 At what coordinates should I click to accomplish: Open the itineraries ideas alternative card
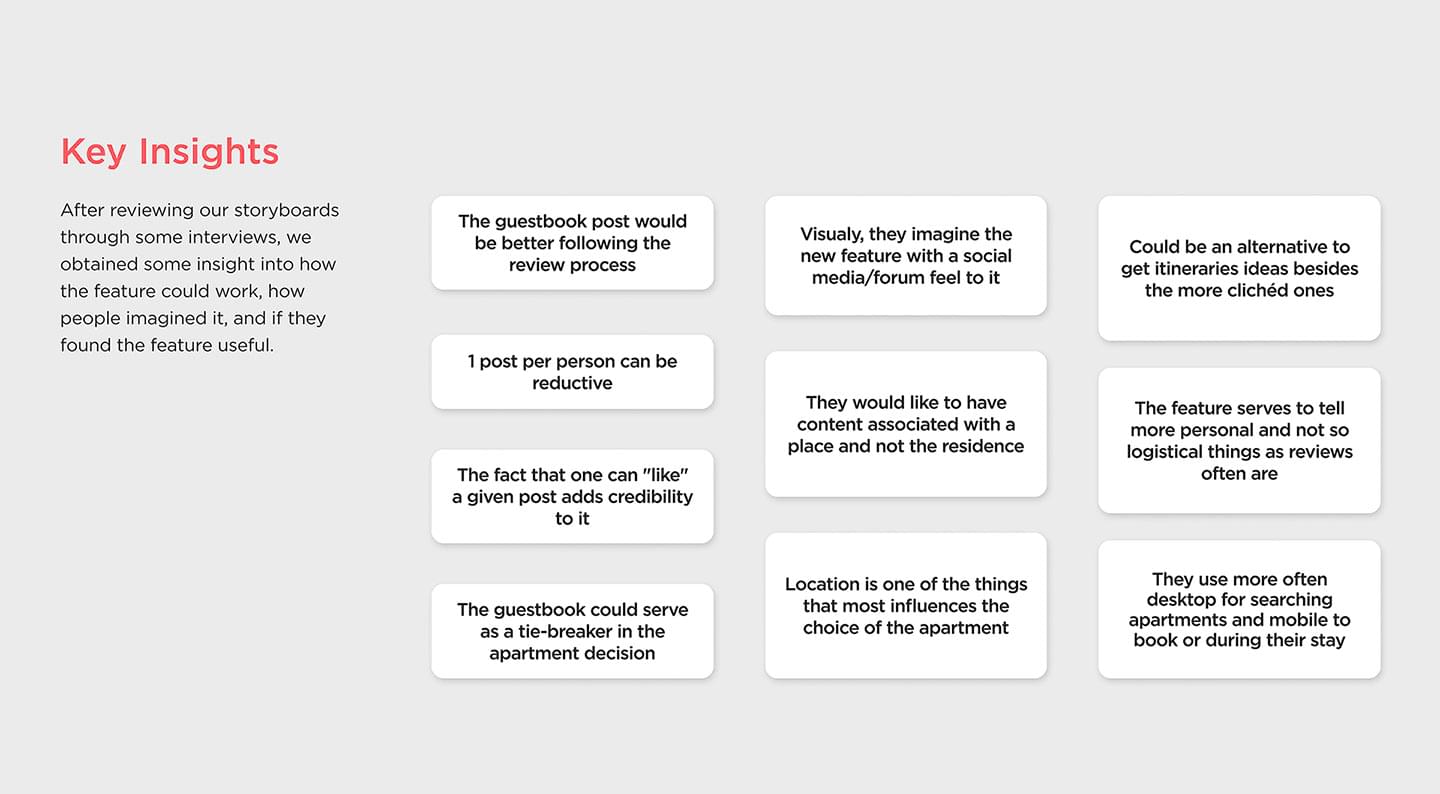[x=1239, y=268]
